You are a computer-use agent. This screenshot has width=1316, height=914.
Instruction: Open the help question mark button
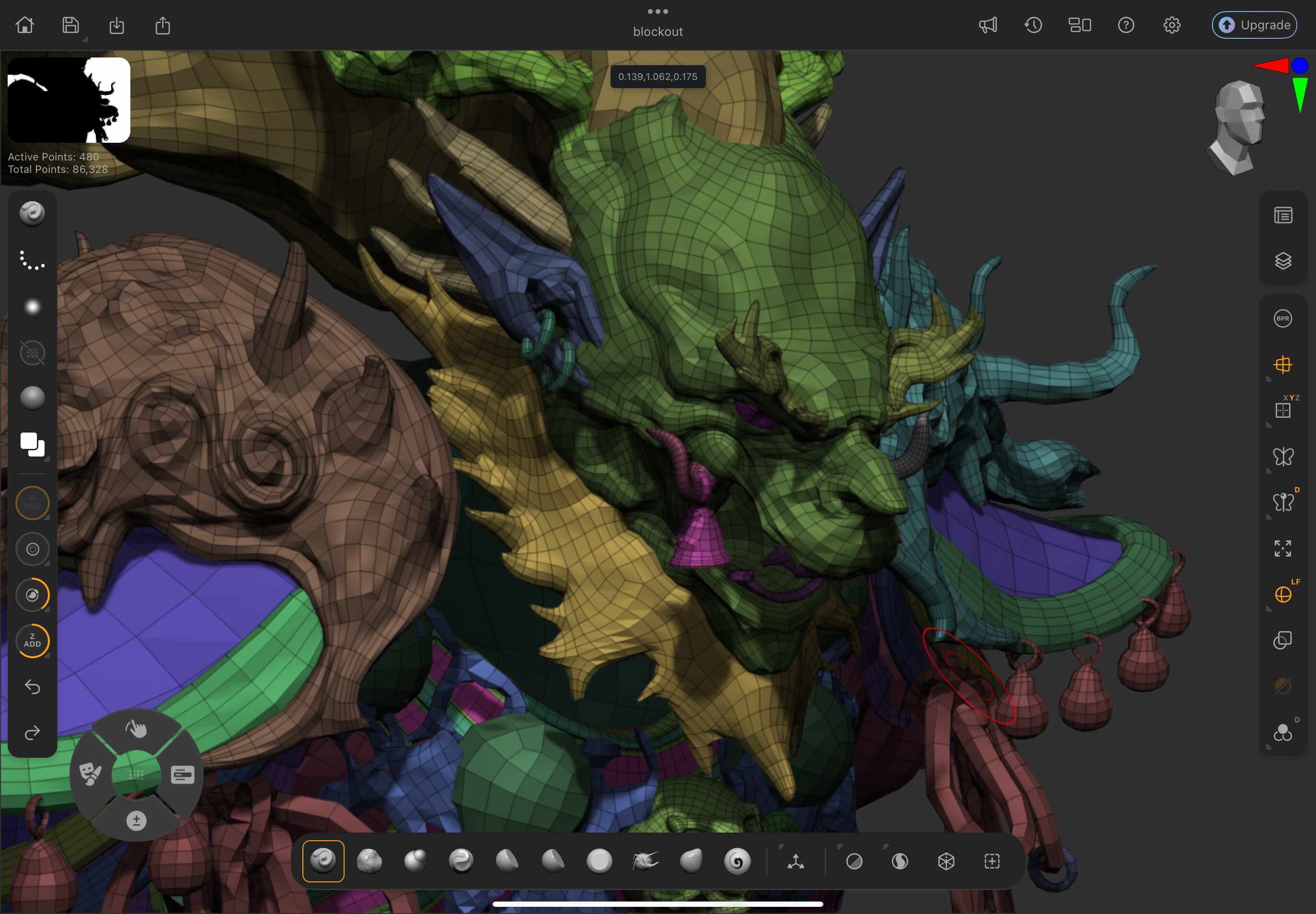pyautogui.click(x=1126, y=25)
